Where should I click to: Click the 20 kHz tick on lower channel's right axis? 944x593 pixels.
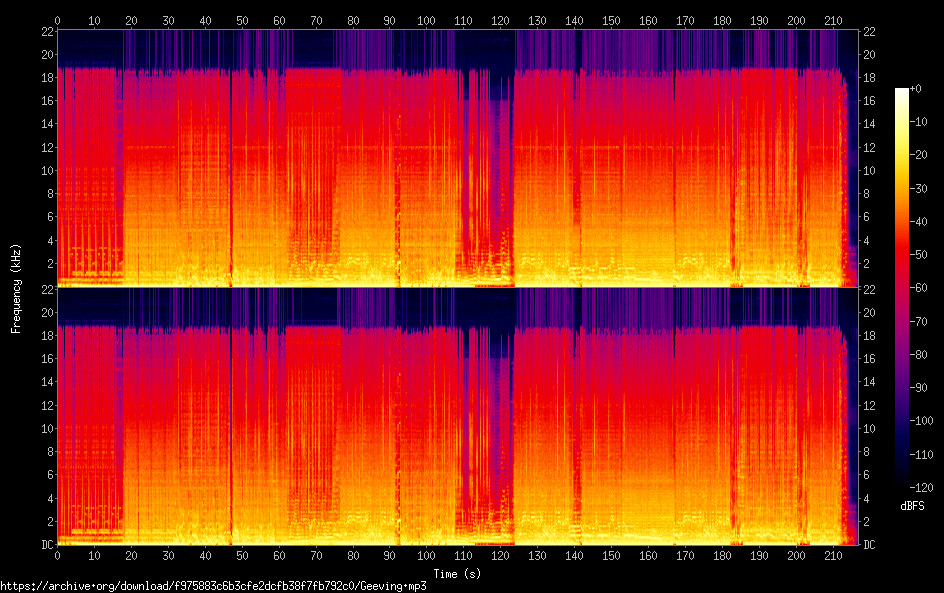click(x=869, y=312)
